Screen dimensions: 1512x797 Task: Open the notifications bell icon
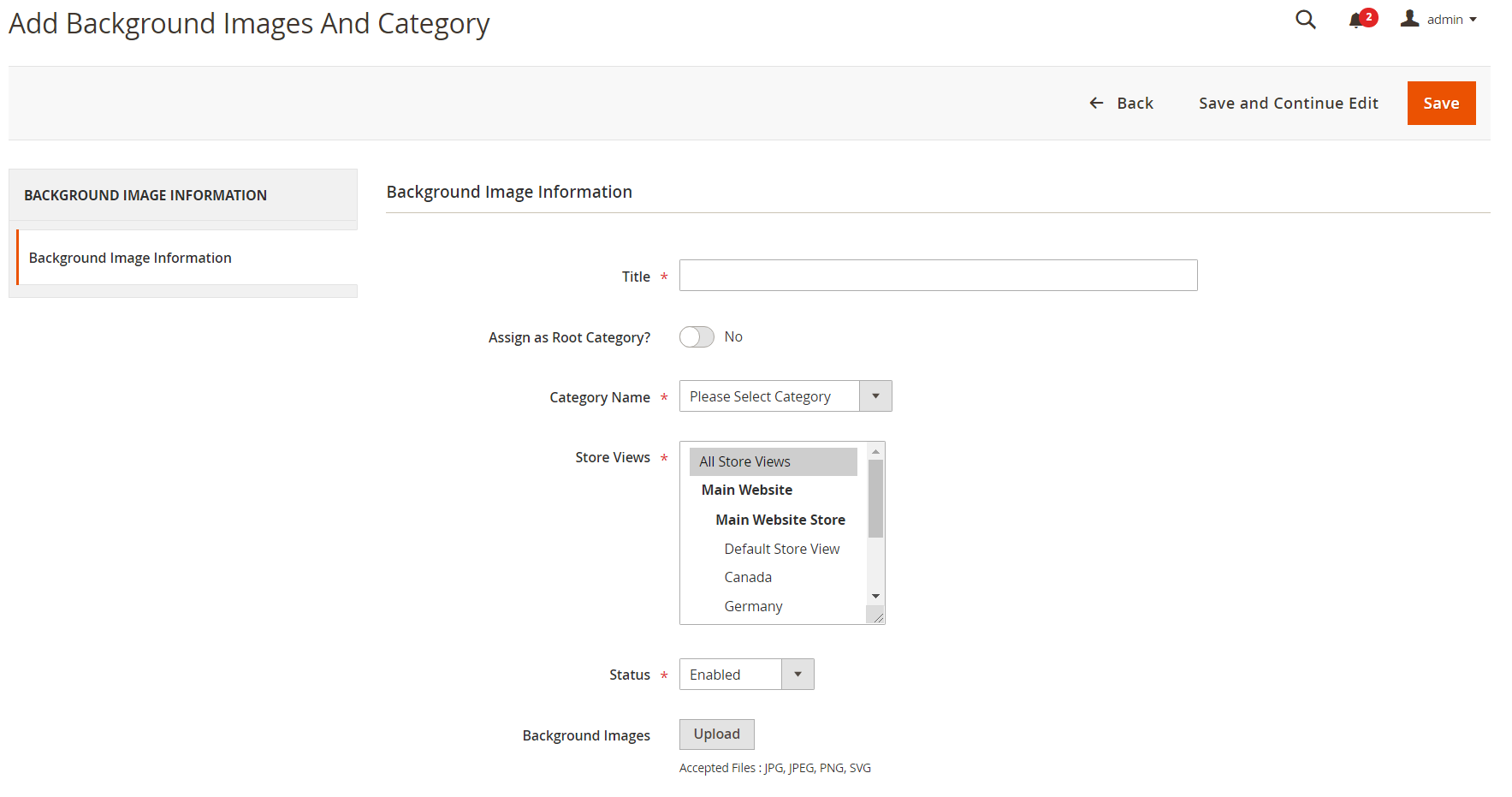(x=1356, y=21)
